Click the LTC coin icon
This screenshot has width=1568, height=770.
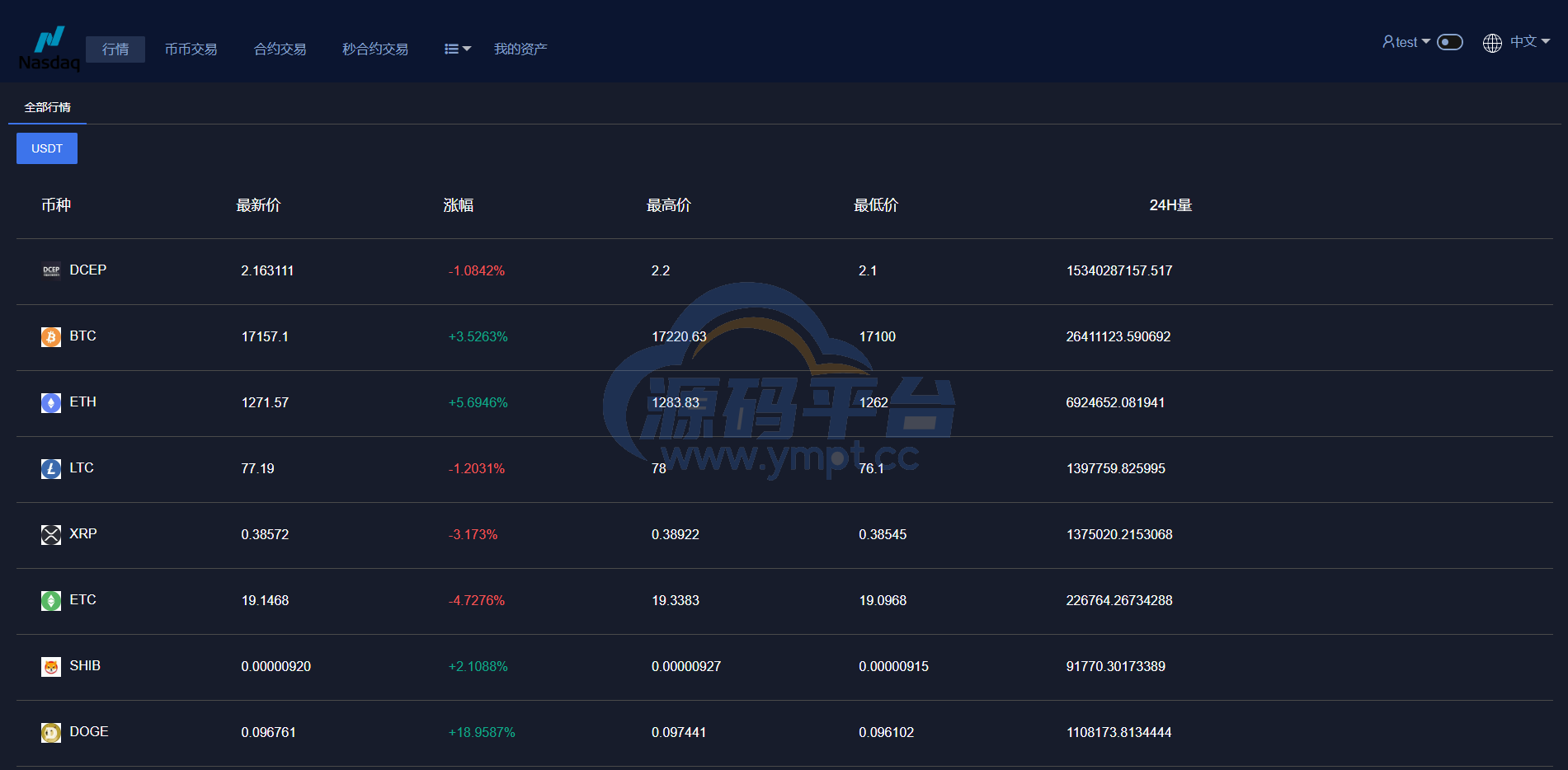point(51,469)
